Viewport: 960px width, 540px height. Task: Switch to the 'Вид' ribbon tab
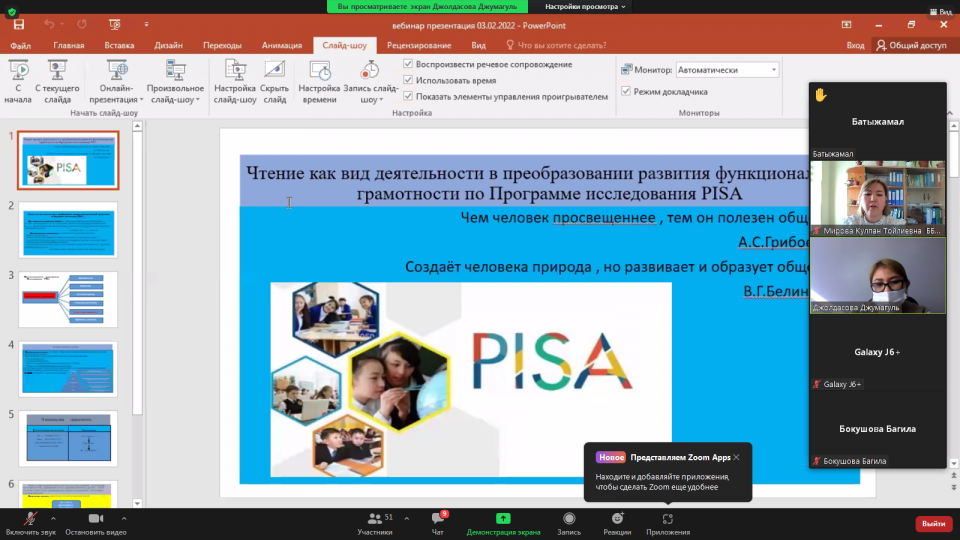(478, 45)
